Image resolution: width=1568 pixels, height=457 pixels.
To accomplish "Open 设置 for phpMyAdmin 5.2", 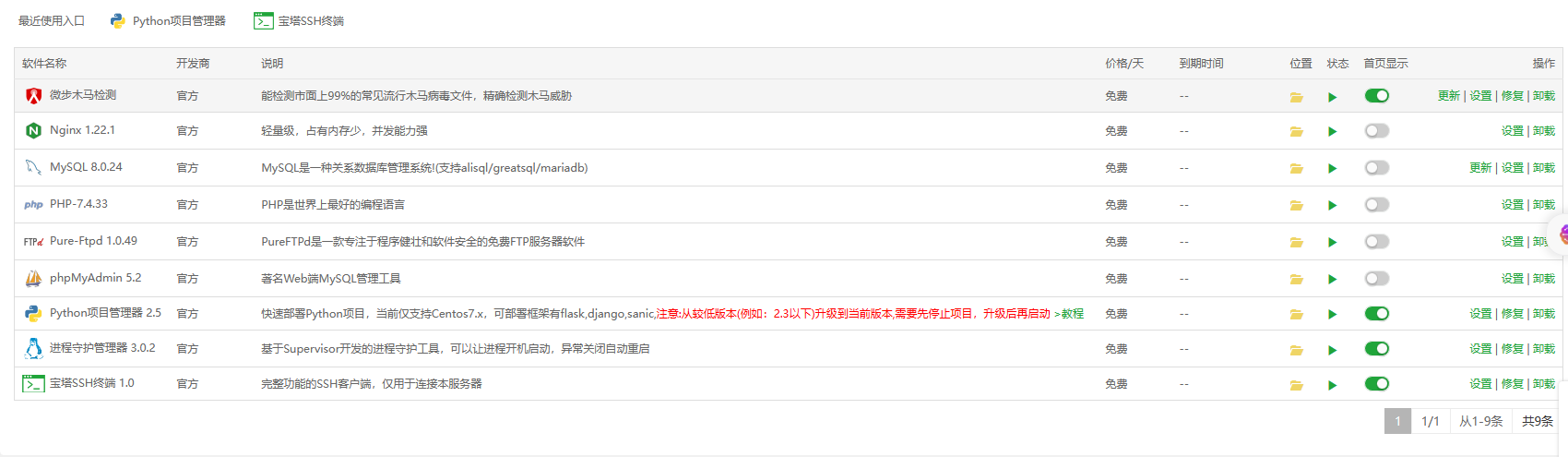I will (1513, 279).
